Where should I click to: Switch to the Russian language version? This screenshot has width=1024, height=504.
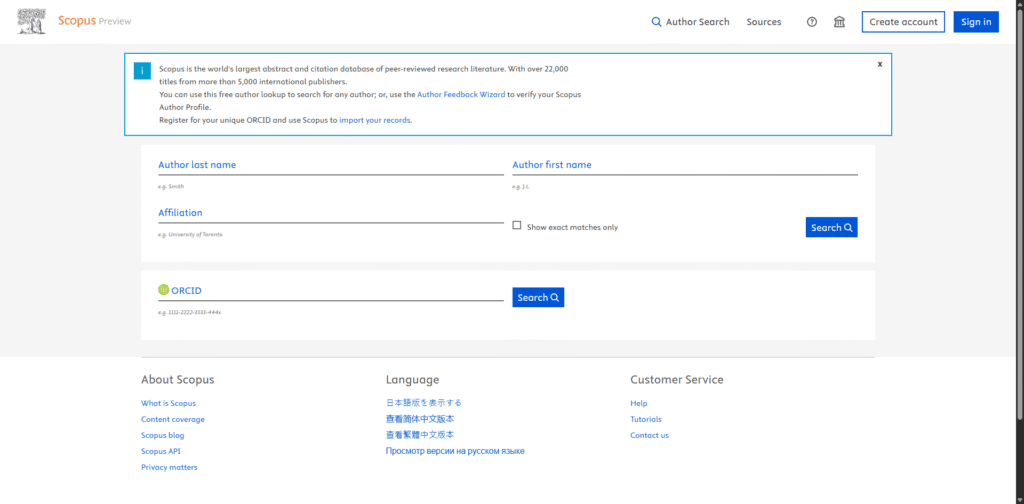tap(455, 451)
